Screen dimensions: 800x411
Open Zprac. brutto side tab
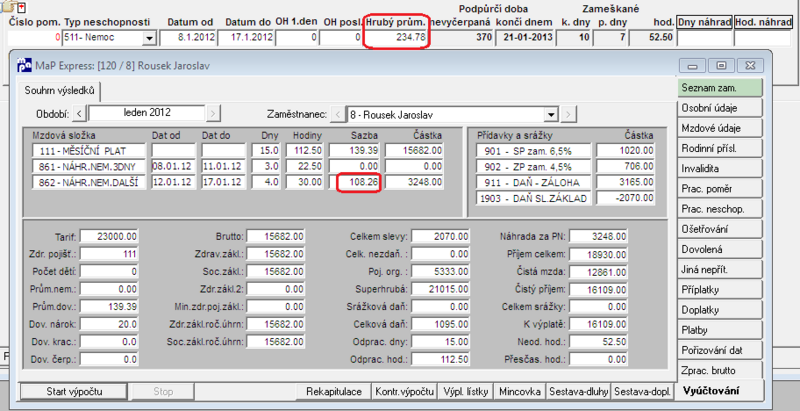point(720,370)
